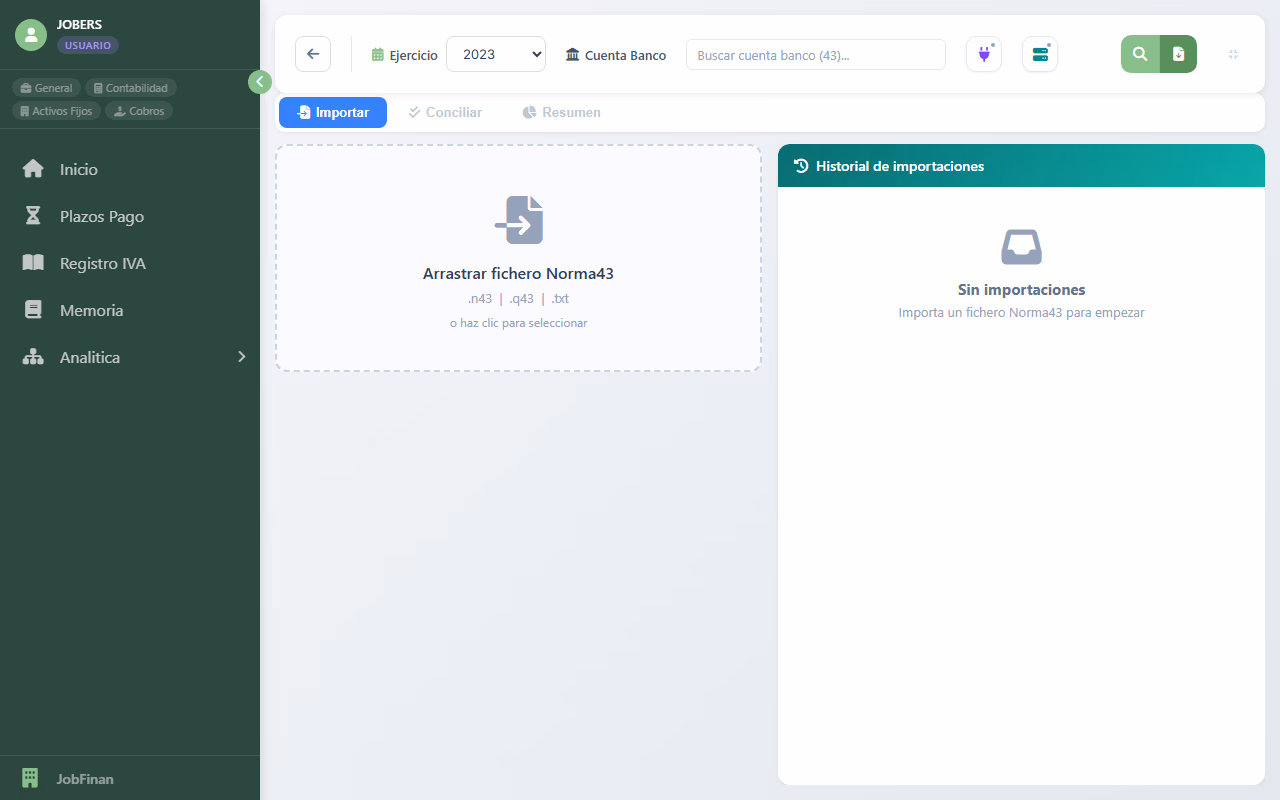Open the Ejercicio year dropdown
The width and height of the screenshot is (1280, 800).
click(x=495, y=54)
